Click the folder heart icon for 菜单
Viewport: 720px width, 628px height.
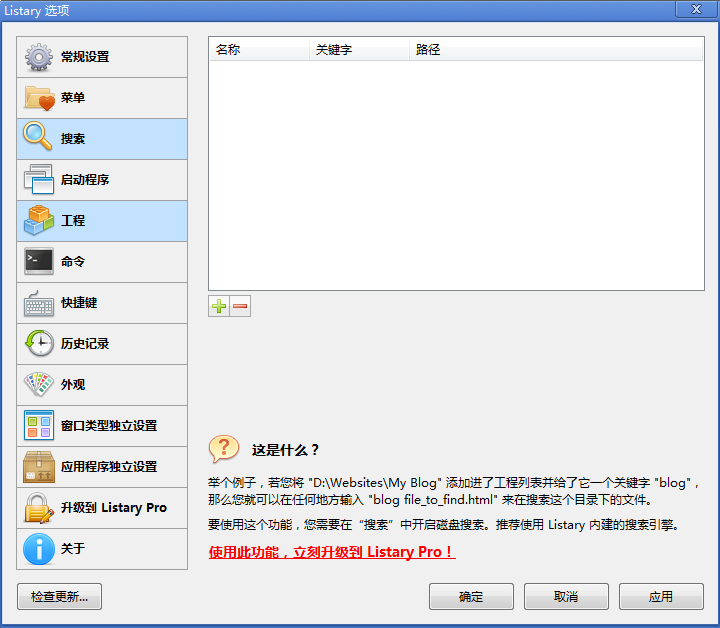(39, 98)
